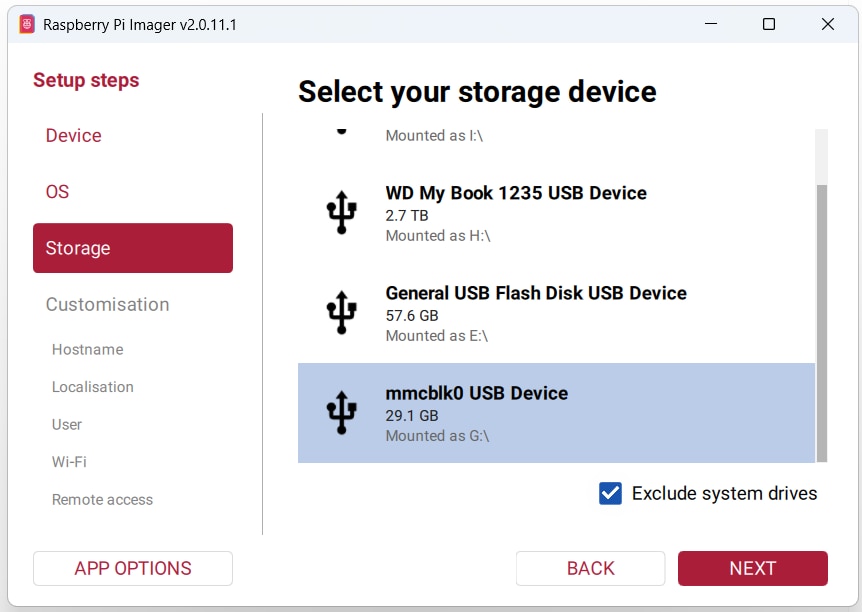Proceed with the NEXT button
Image resolution: width=862 pixels, height=612 pixels.
tap(753, 568)
